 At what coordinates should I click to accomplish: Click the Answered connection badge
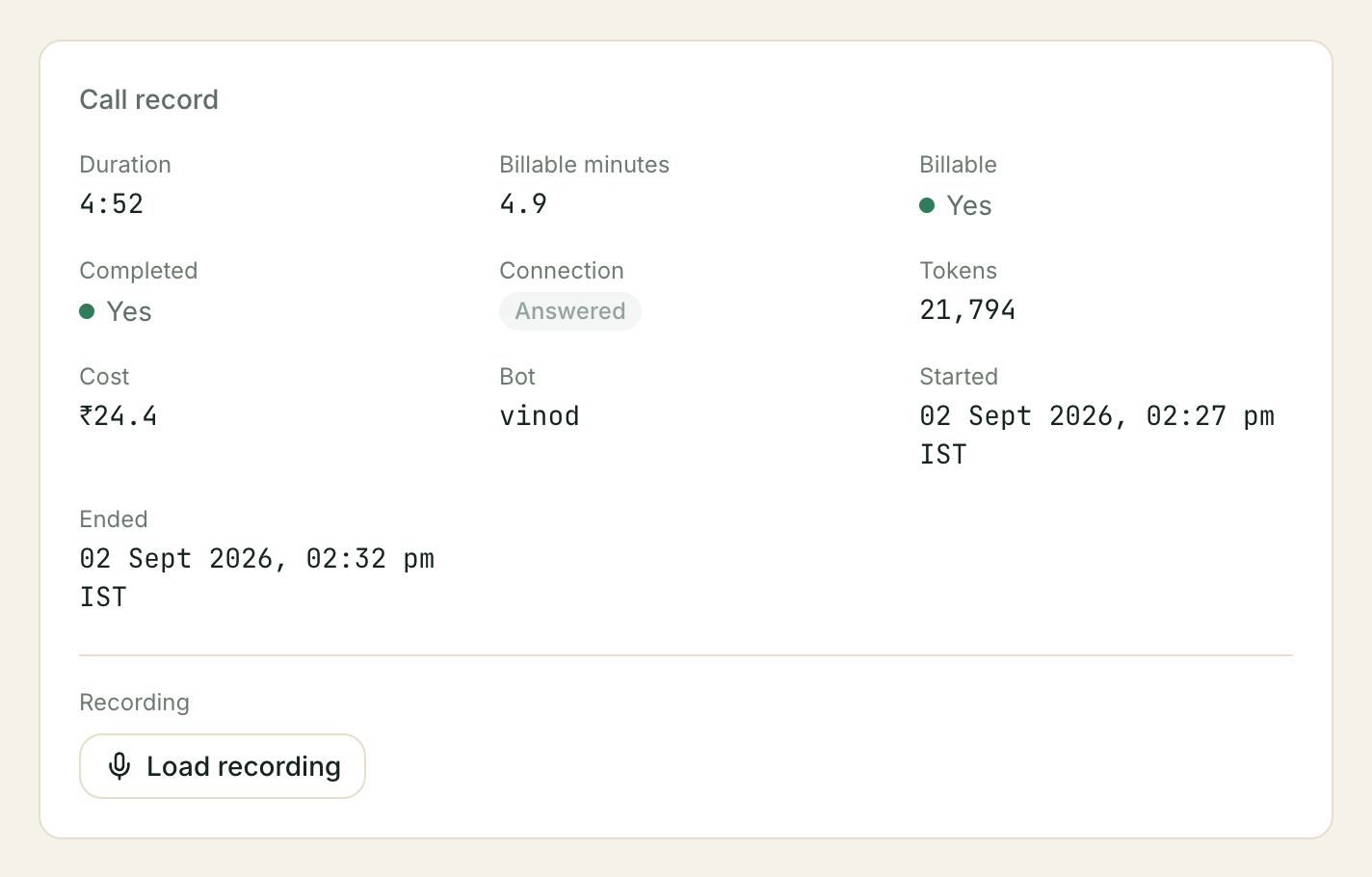coord(570,311)
